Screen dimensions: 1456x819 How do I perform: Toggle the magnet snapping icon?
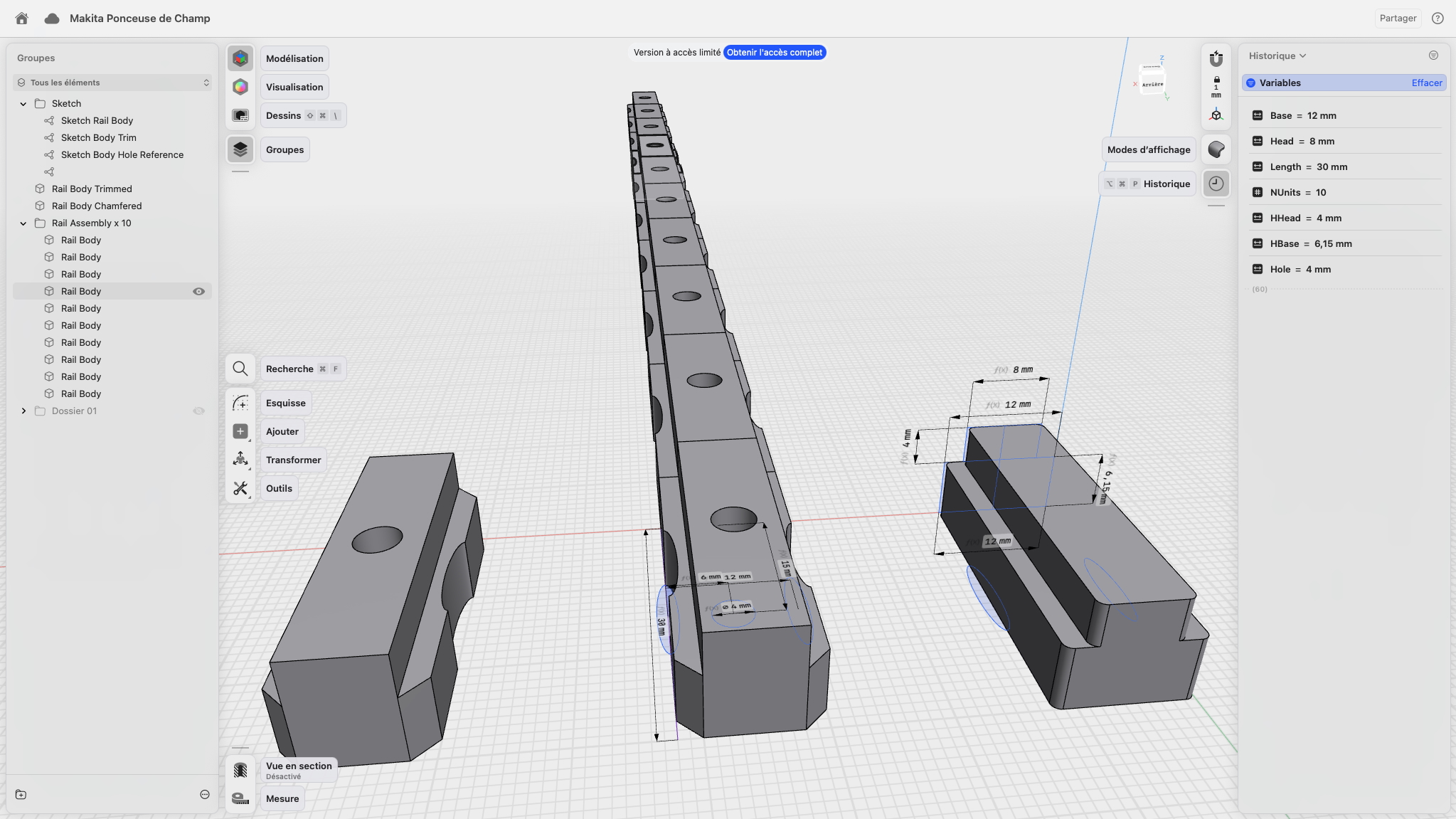(x=1216, y=58)
